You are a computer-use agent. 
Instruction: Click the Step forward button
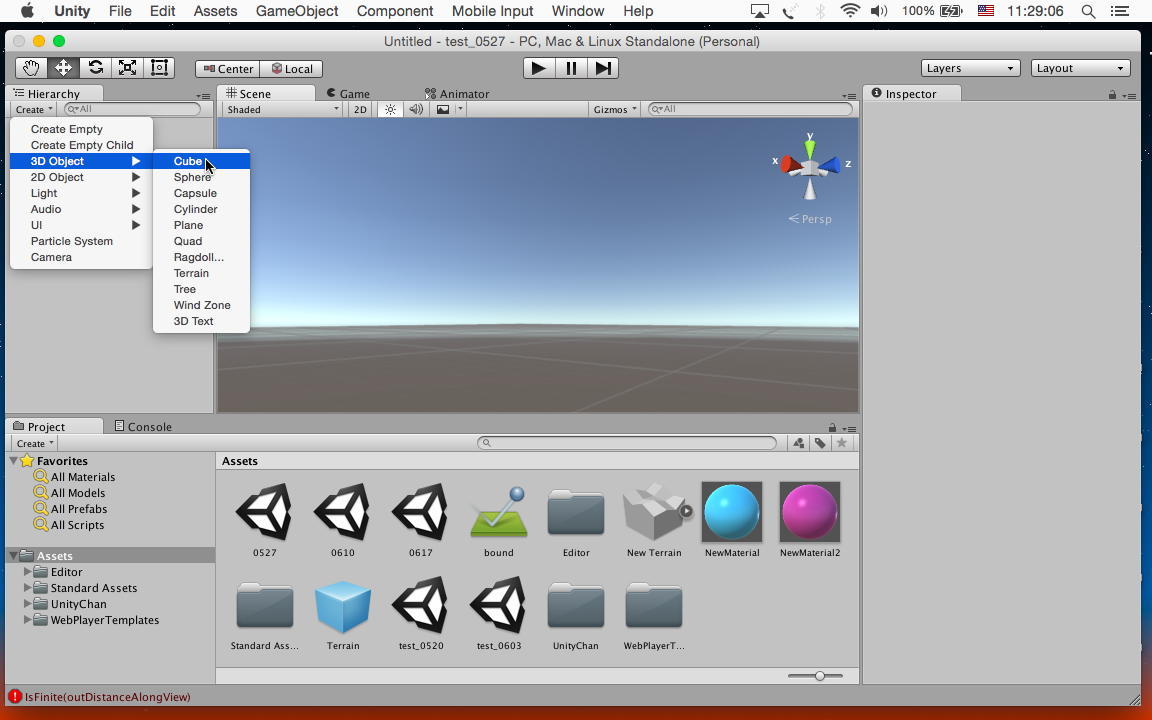pyautogui.click(x=603, y=68)
